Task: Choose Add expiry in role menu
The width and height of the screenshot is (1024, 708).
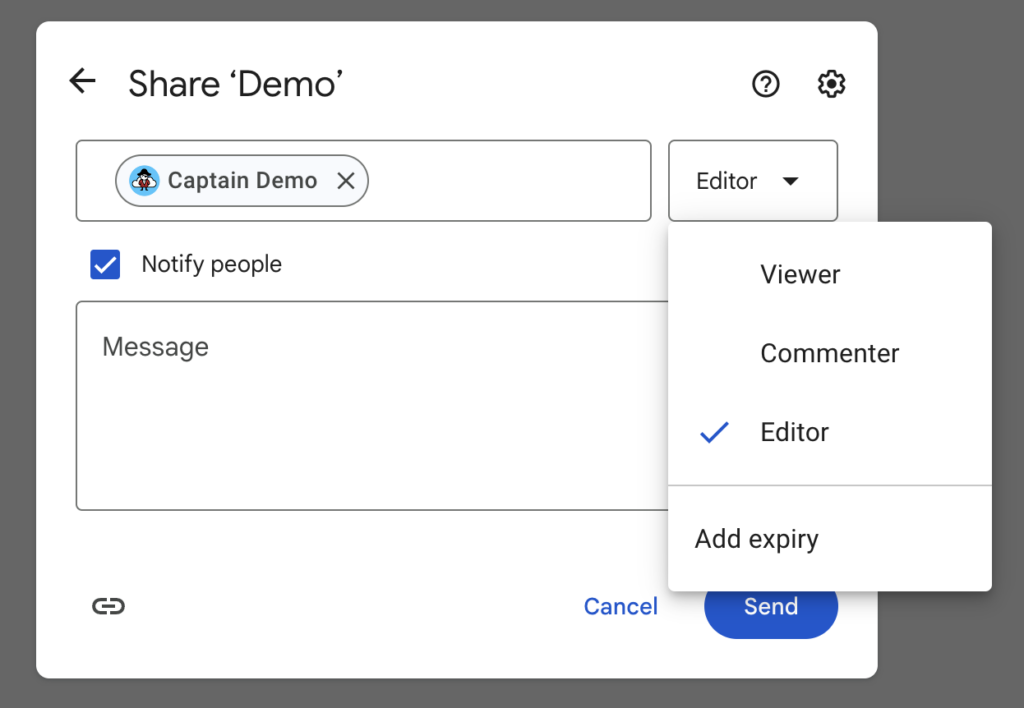Action: (x=756, y=540)
